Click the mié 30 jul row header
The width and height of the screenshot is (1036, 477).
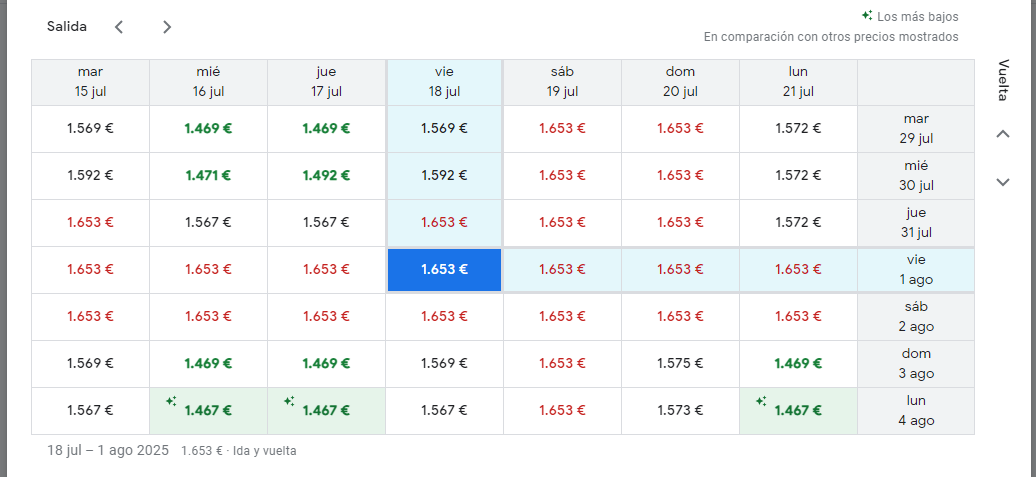coord(916,176)
